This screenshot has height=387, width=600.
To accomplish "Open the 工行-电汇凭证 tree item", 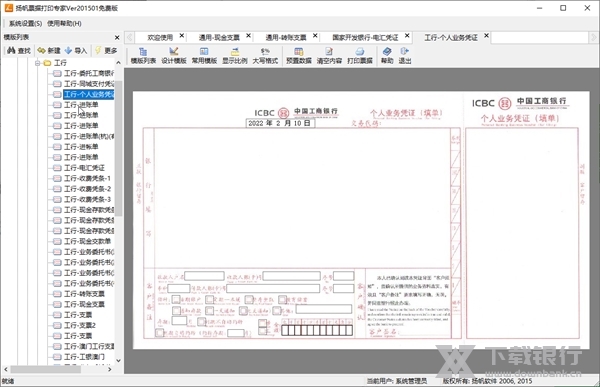I will tap(84, 168).
